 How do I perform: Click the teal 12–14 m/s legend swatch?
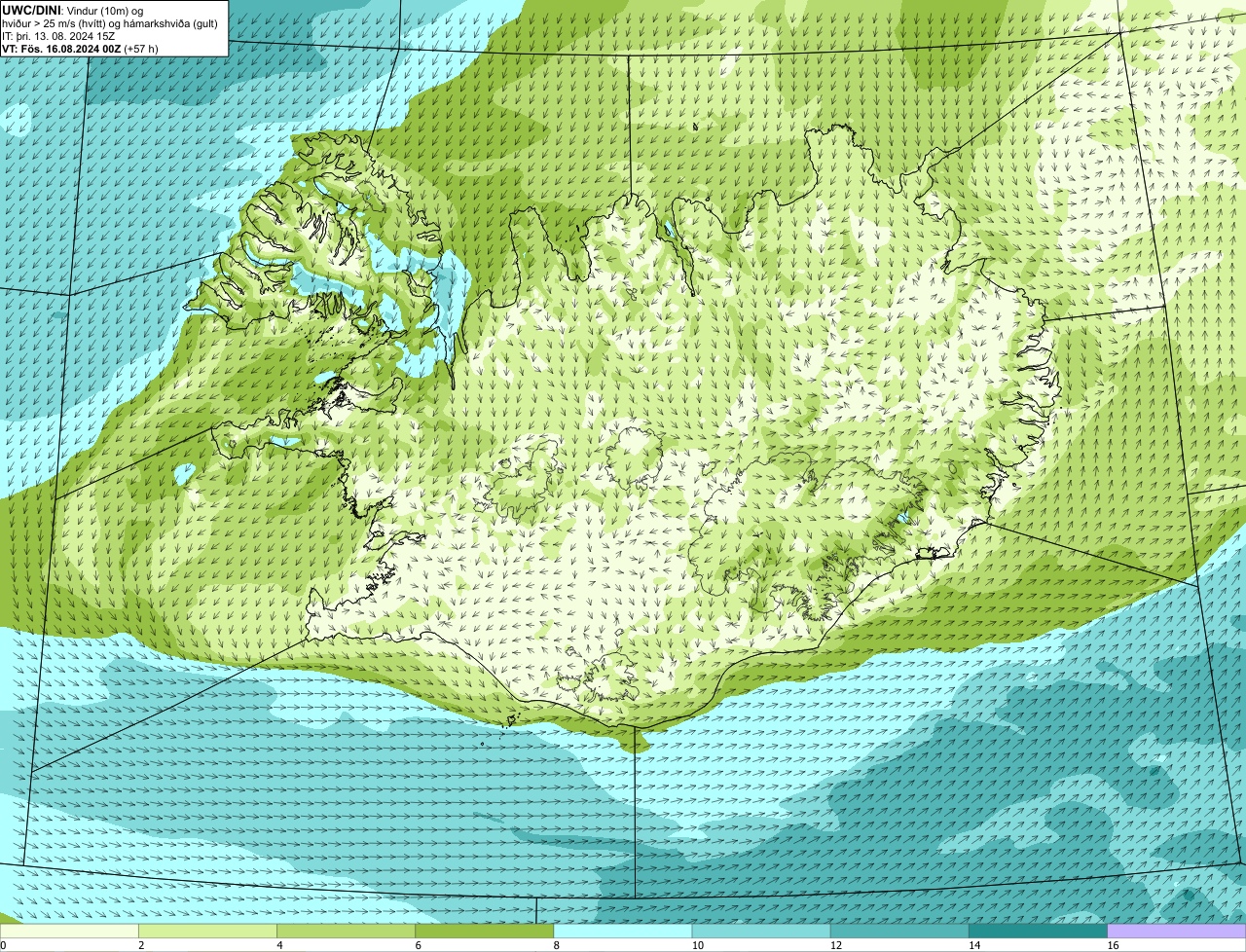click(899, 932)
